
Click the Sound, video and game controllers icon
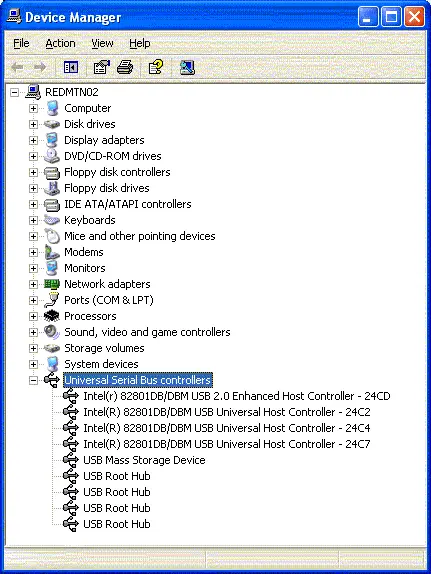click(x=52, y=332)
